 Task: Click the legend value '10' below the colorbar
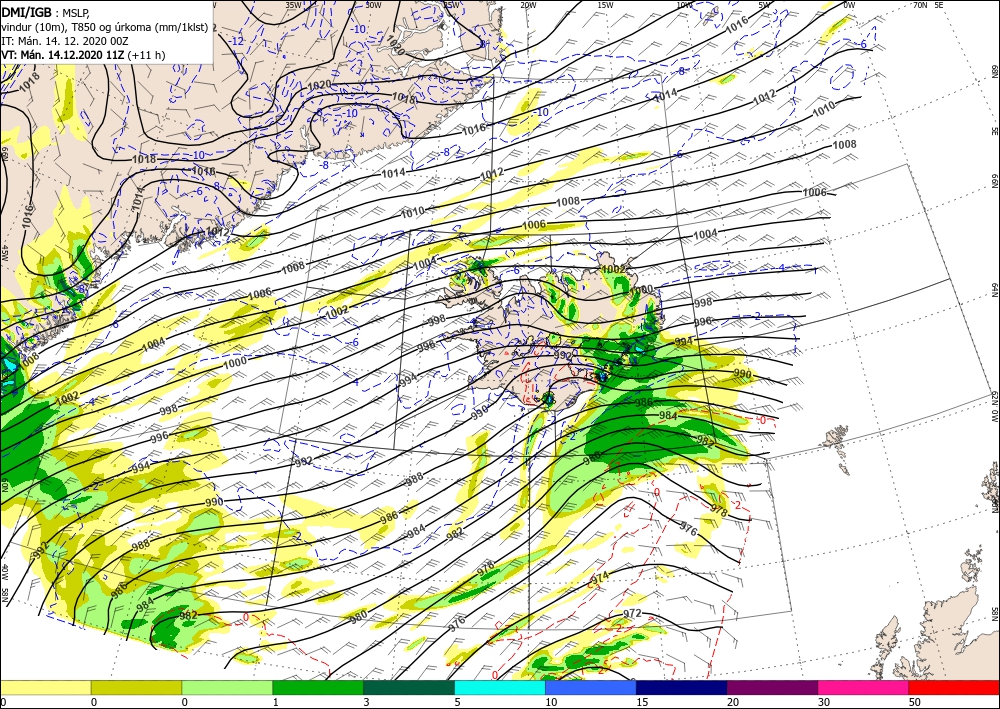tap(550, 702)
